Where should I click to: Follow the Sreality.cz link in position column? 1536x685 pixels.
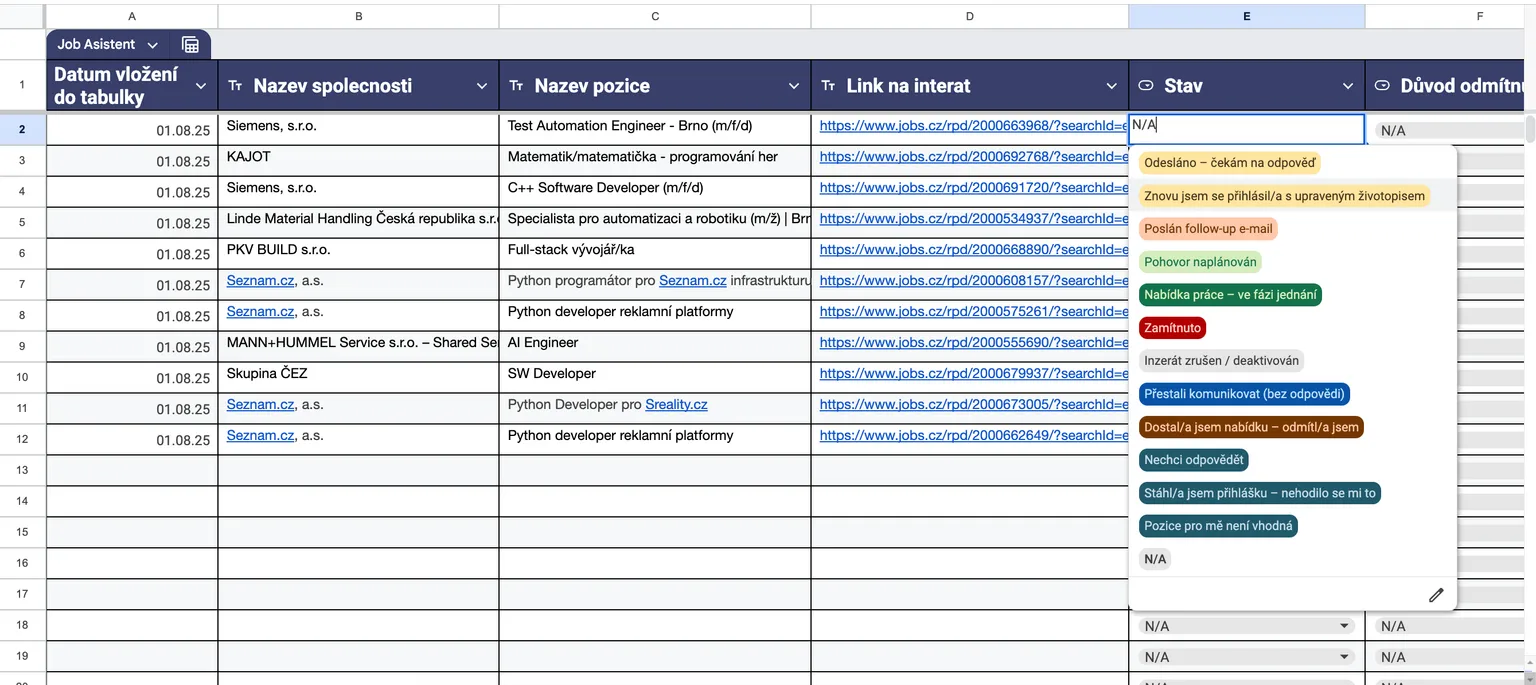676,405
